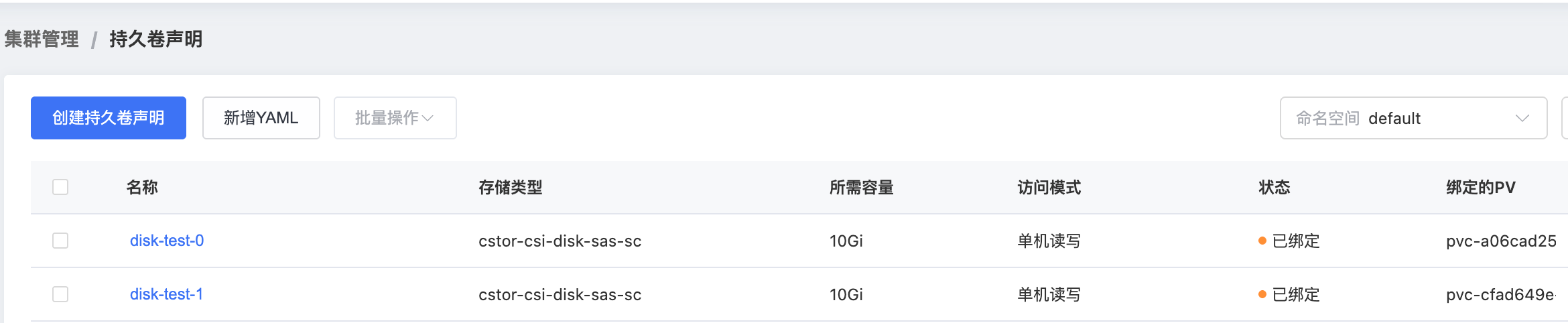The width and height of the screenshot is (1568, 323).
Task: Click the 访问模式 column header
Action: coord(1049,188)
